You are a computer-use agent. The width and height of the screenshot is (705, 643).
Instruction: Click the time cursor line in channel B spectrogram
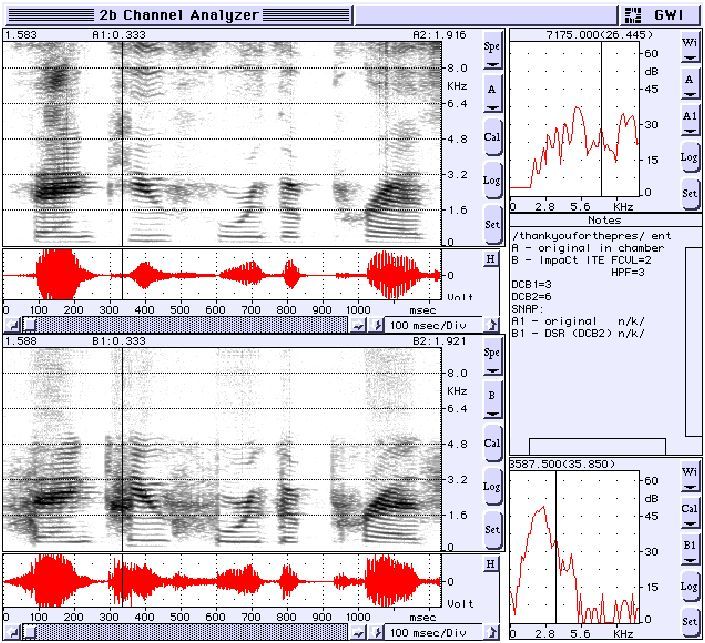(x=122, y=450)
